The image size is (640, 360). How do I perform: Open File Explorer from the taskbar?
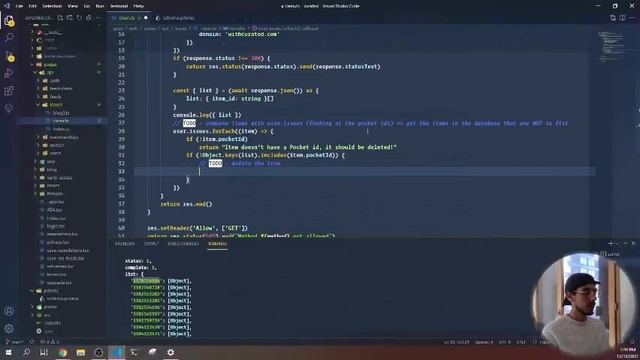click(x=81, y=352)
